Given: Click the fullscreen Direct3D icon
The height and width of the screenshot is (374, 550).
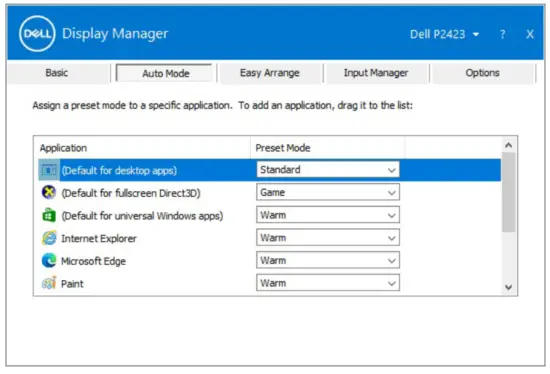Looking at the screenshot, I should (x=49, y=193).
